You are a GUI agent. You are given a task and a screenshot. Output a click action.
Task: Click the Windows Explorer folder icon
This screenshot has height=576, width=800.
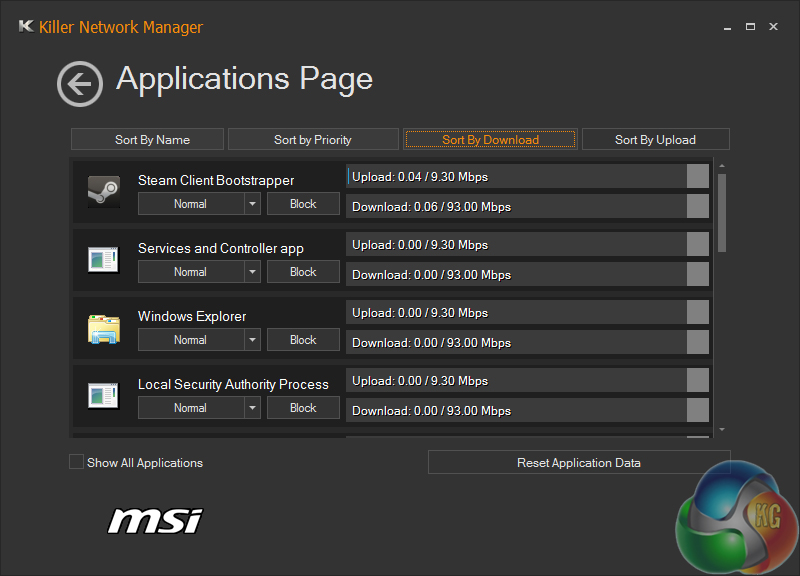(x=103, y=327)
